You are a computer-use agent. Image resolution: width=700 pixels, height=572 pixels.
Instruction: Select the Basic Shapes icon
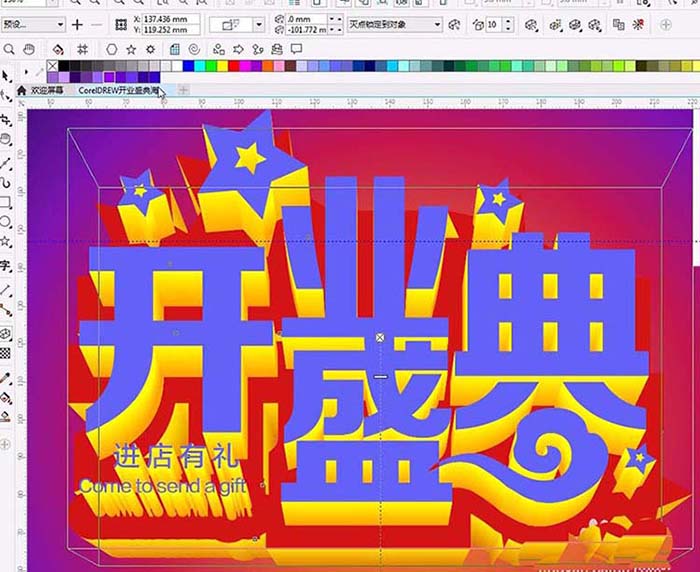[218, 49]
